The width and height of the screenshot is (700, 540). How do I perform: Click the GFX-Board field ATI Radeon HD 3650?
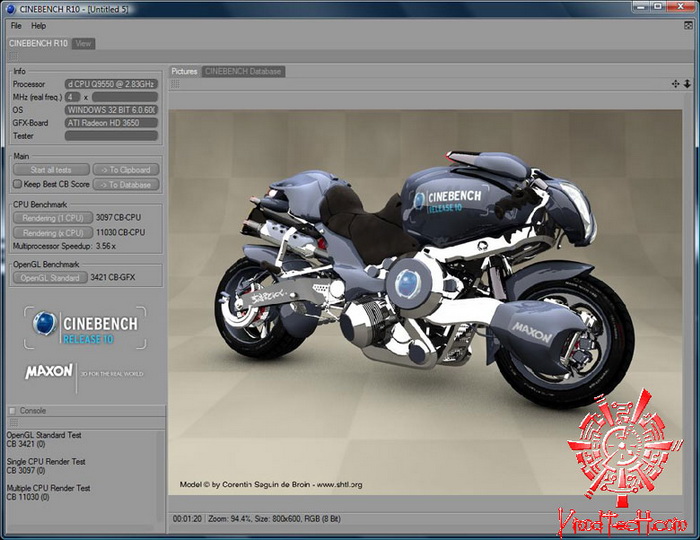coord(111,123)
